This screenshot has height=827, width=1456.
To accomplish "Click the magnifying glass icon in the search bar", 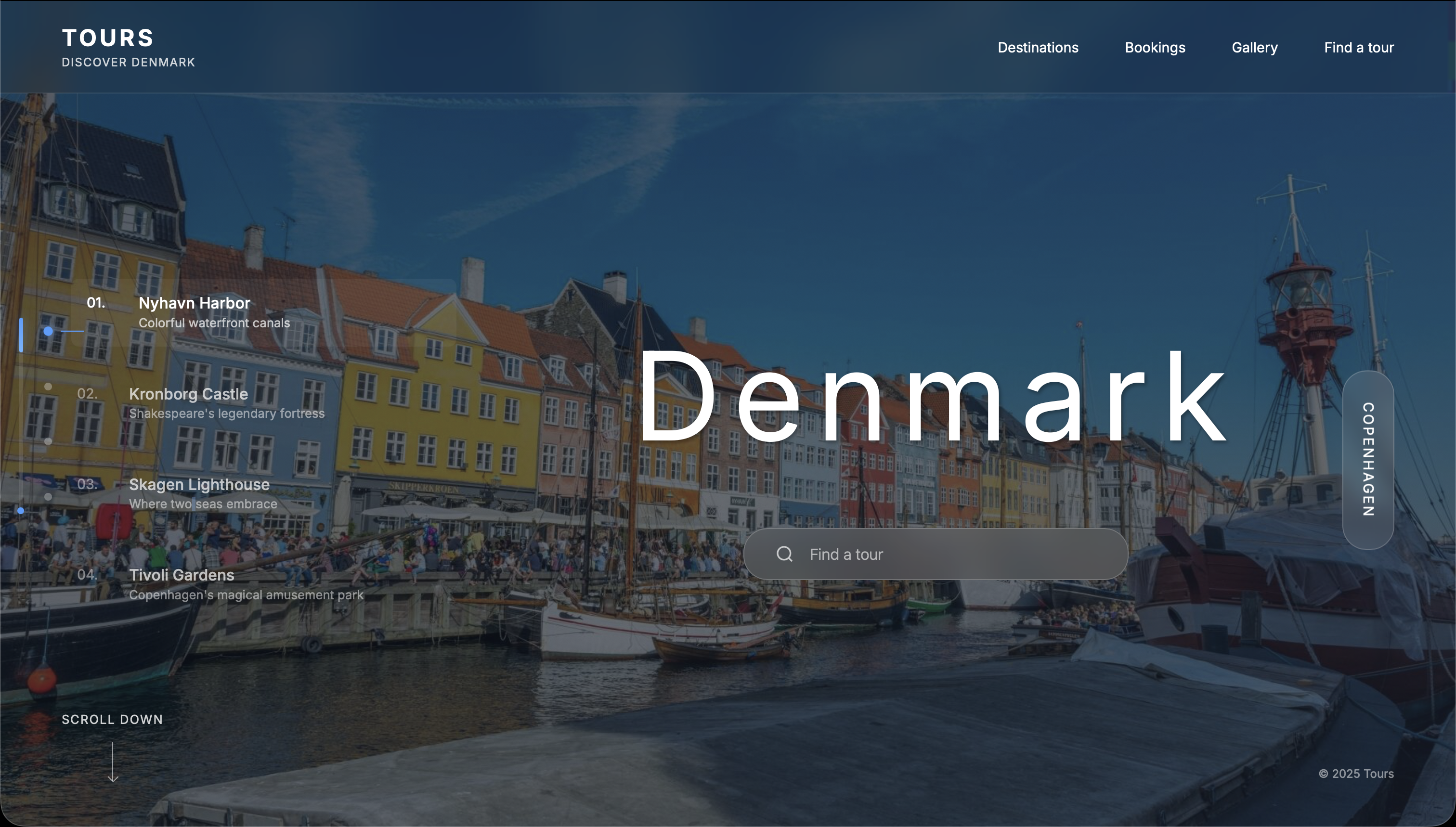I will pos(785,554).
